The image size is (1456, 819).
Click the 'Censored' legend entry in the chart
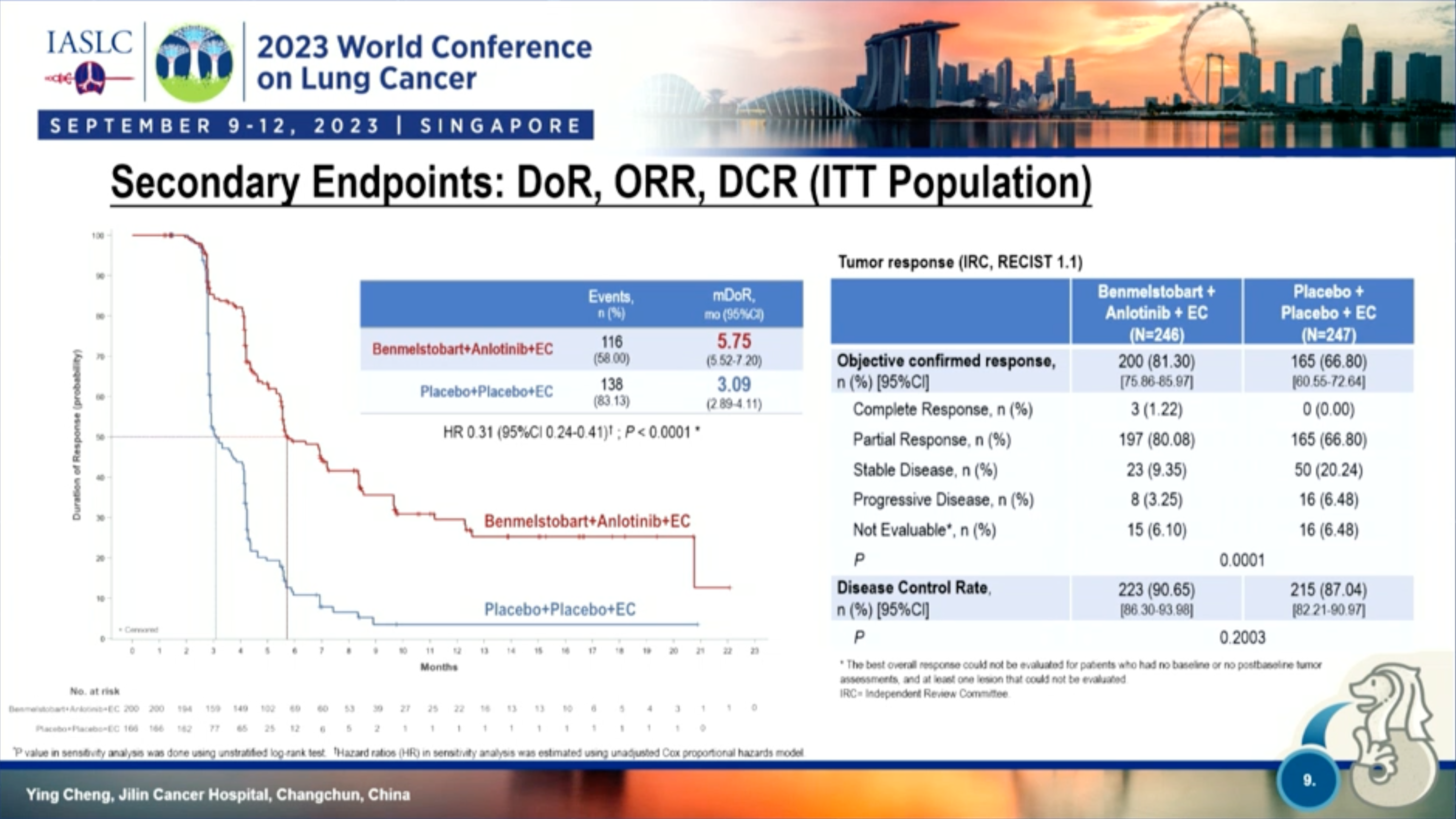coord(138,629)
